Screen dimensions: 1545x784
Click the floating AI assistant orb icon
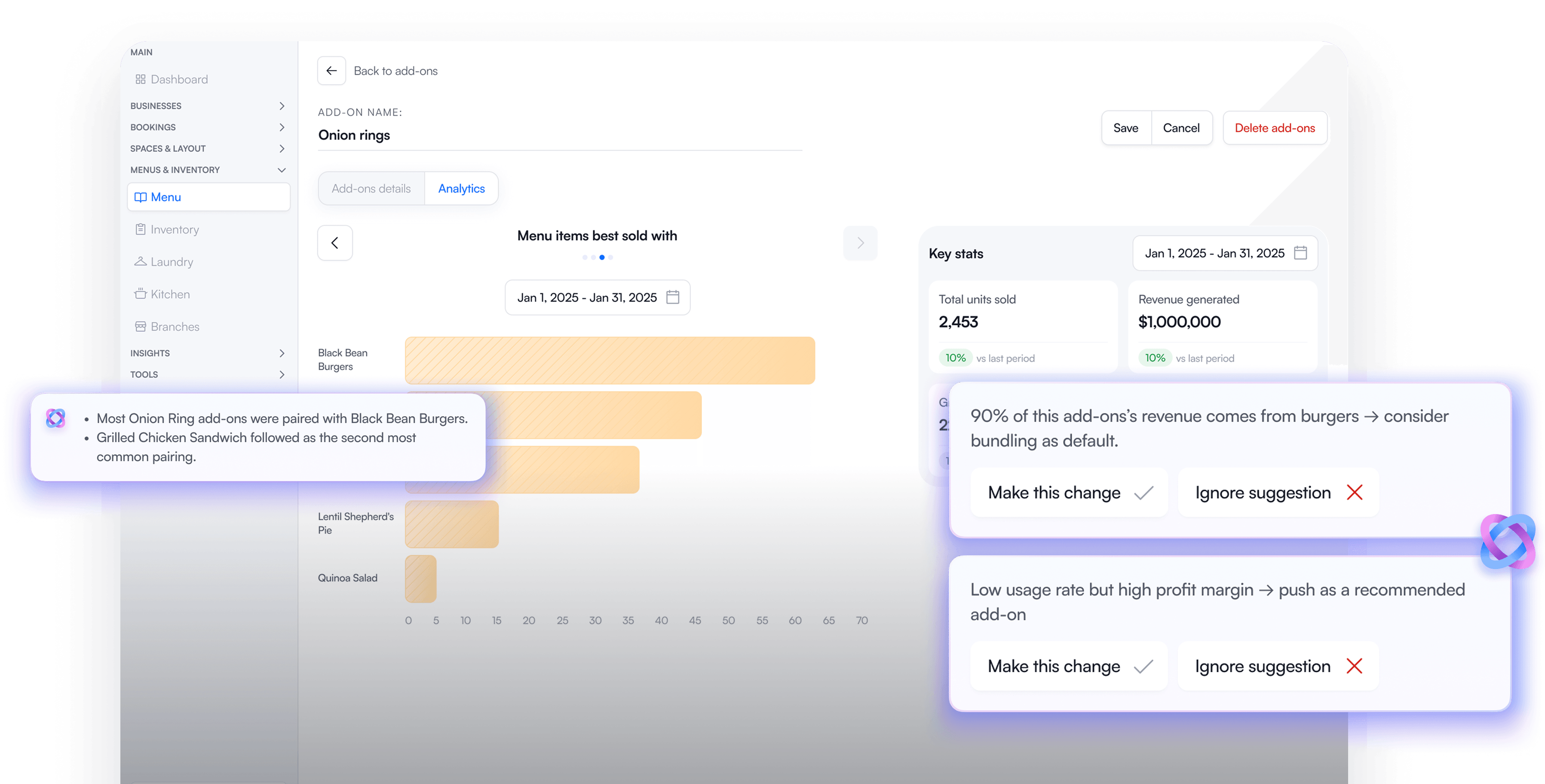coord(1507,542)
